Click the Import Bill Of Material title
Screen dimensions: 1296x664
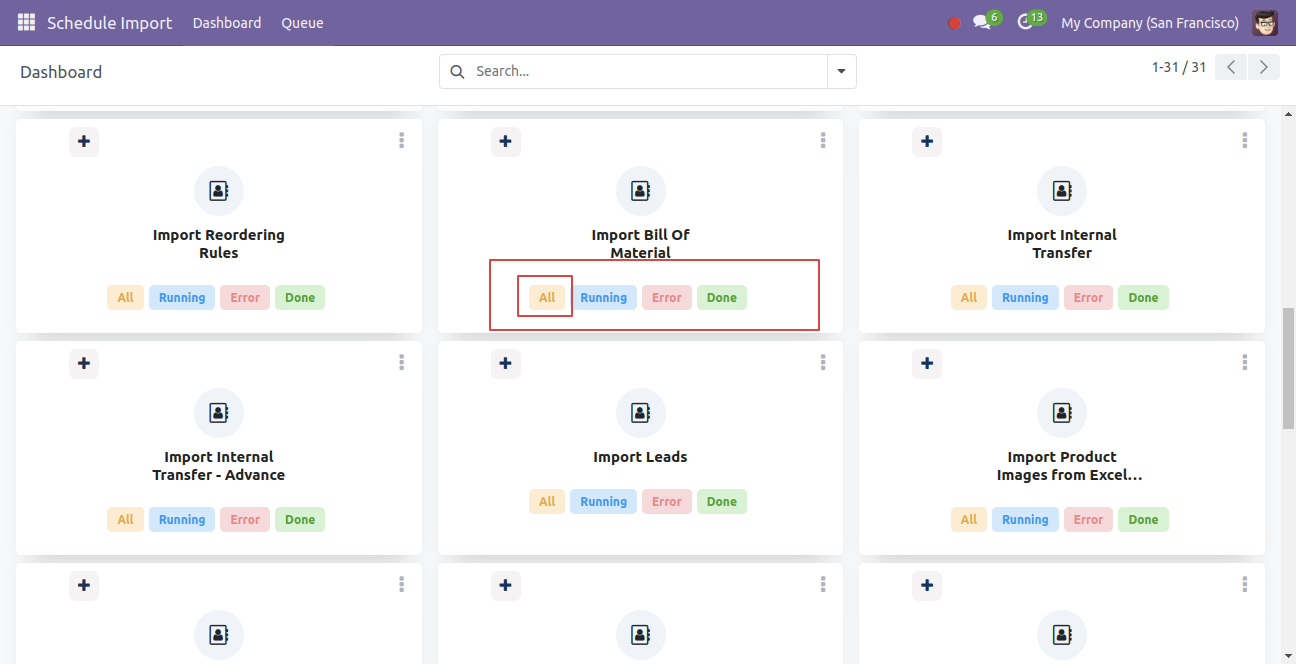pyautogui.click(x=640, y=244)
